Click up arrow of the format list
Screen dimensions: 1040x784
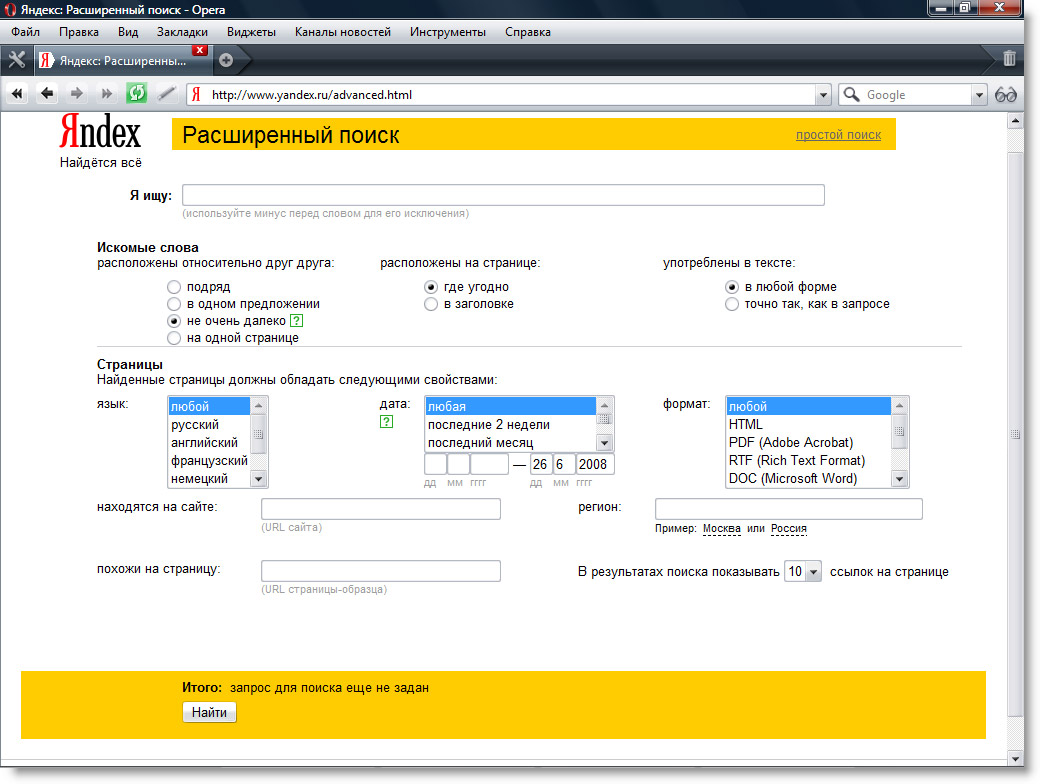899,405
